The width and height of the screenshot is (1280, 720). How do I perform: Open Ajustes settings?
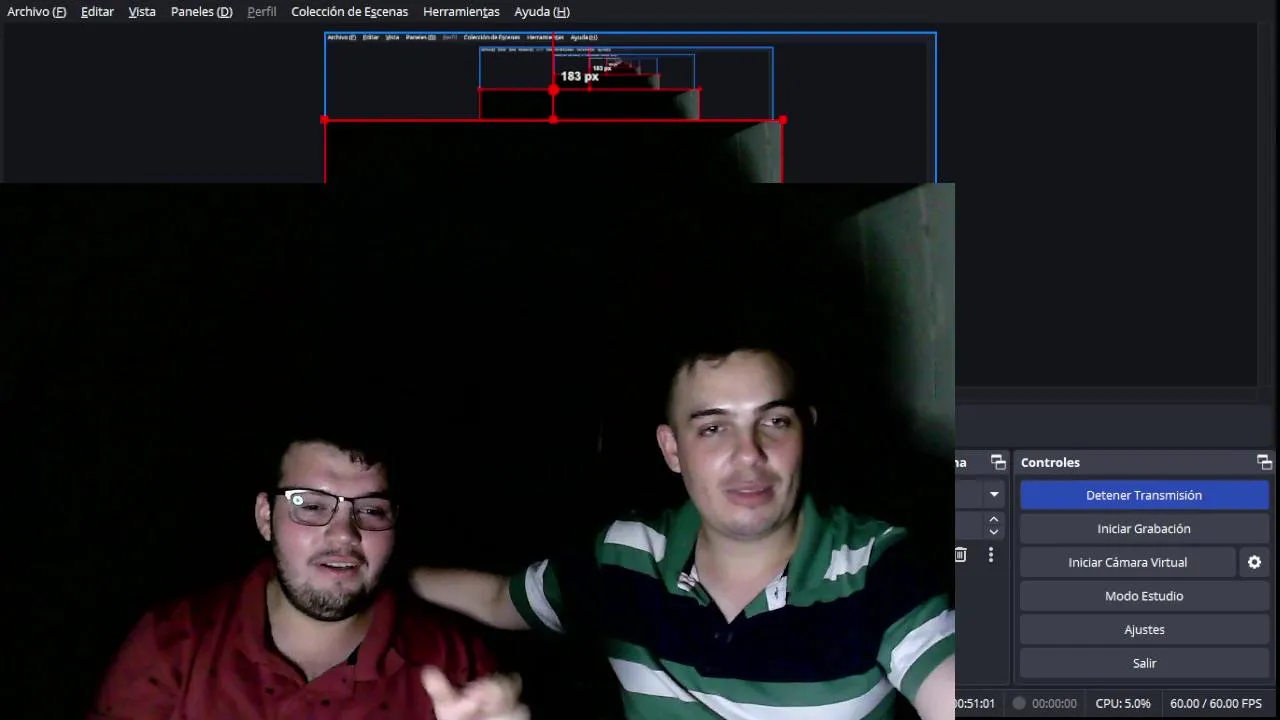[1144, 630]
